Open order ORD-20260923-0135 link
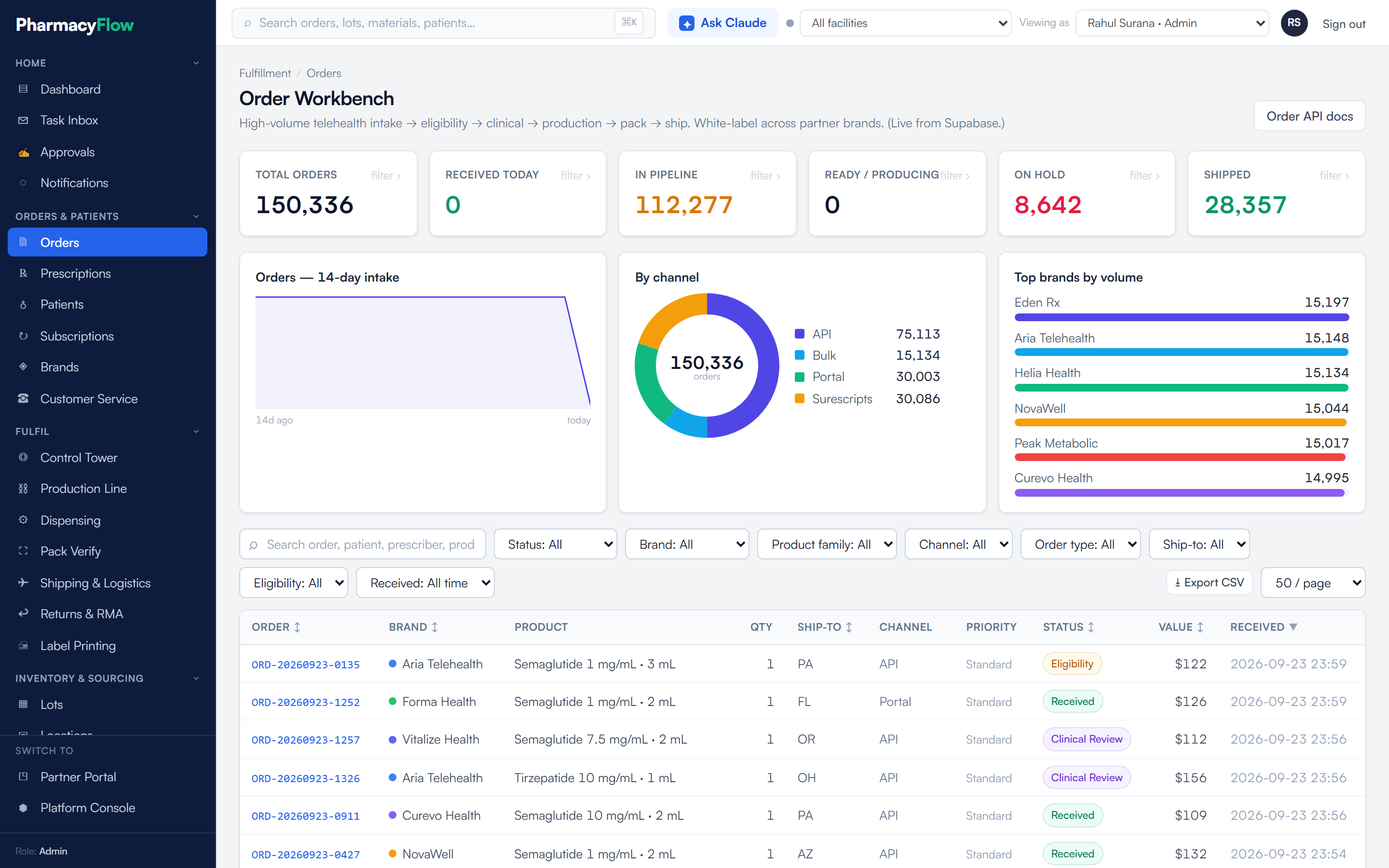This screenshot has width=1389, height=868. coord(305,664)
